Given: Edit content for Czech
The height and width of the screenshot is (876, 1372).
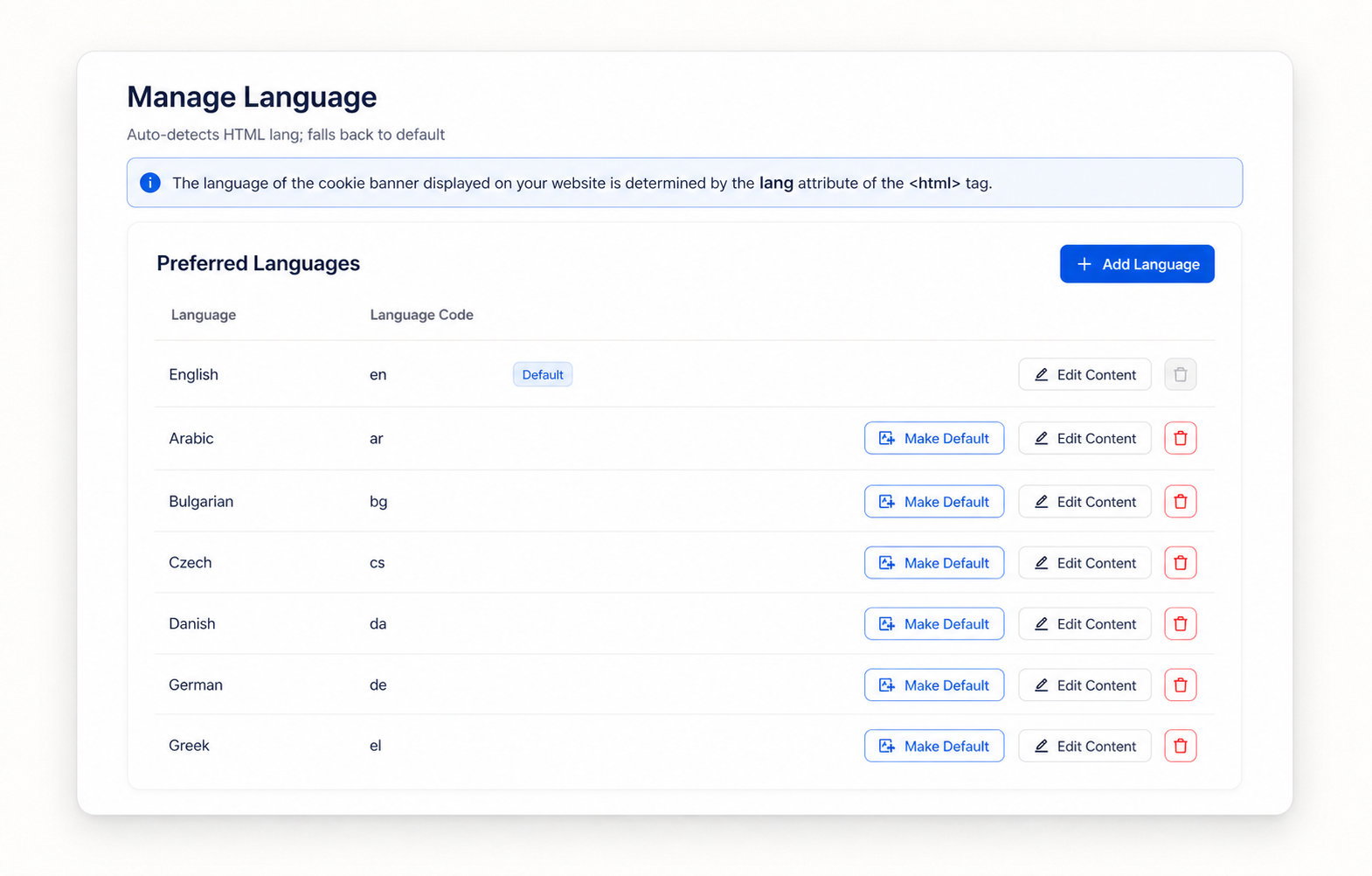Looking at the screenshot, I should pyautogui.click(x=1084, y=563).
